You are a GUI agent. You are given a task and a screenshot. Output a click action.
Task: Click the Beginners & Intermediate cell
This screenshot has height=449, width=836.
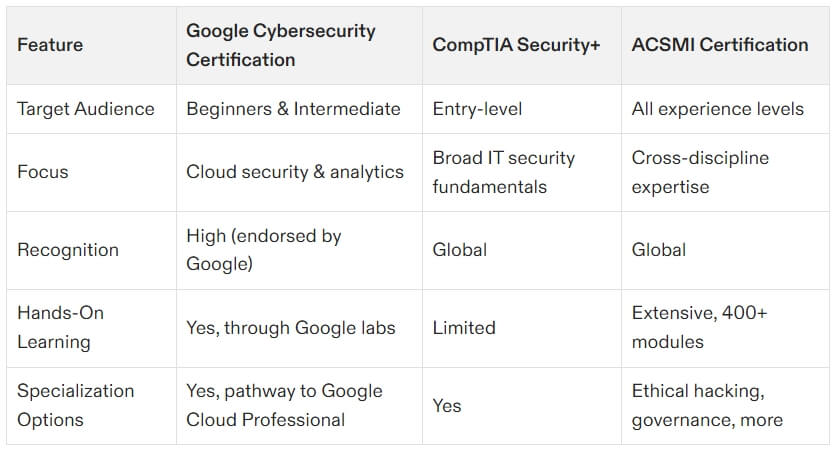pos(293,109)
